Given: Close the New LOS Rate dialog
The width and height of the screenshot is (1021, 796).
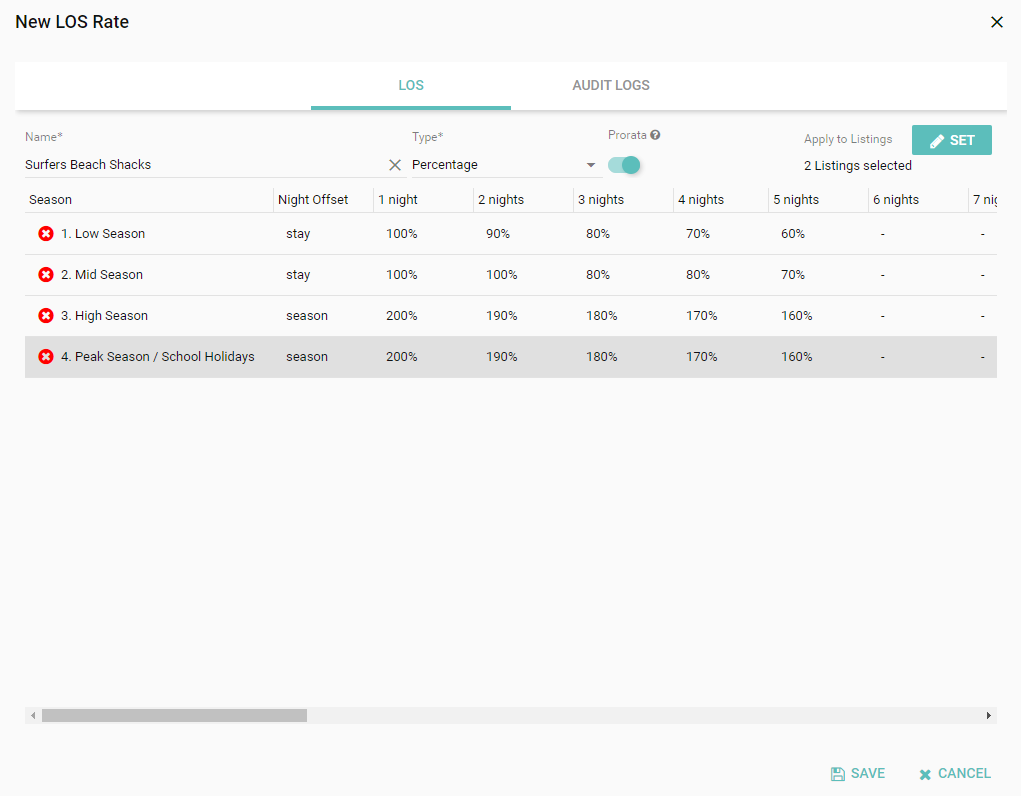Looking at the screenshot, I should [996, 22].
